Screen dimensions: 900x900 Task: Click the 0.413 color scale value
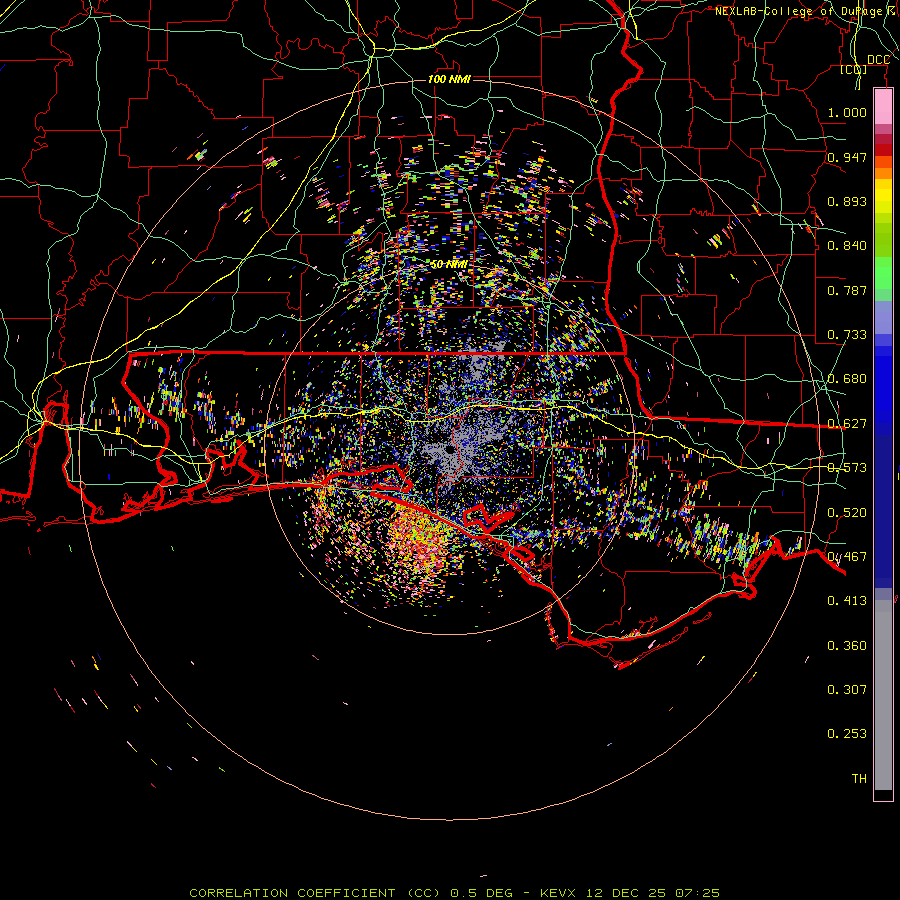click(847, 600)
